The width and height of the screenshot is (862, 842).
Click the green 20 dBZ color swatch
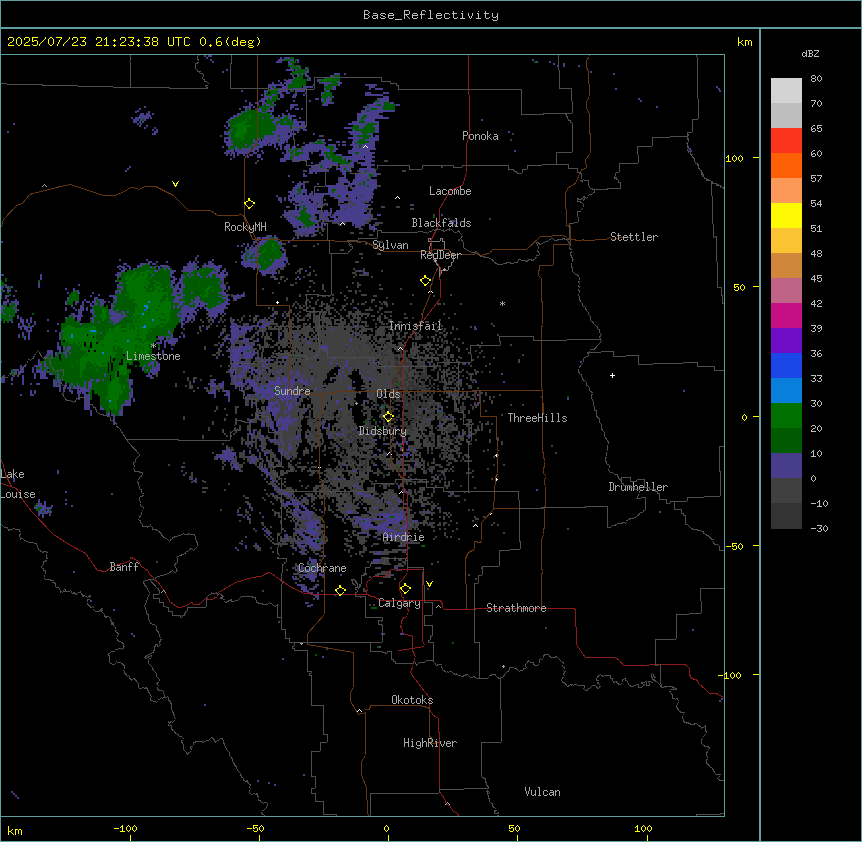(786, 416)
